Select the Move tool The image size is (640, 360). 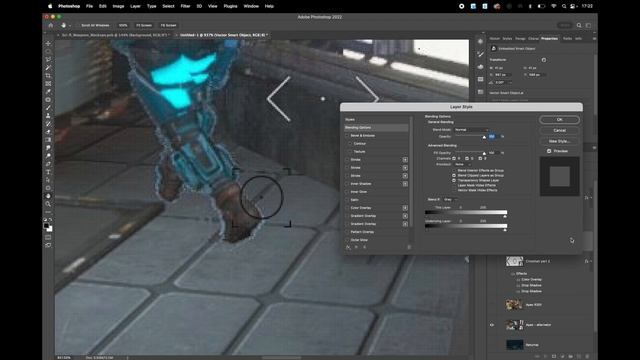coord(48,43)
